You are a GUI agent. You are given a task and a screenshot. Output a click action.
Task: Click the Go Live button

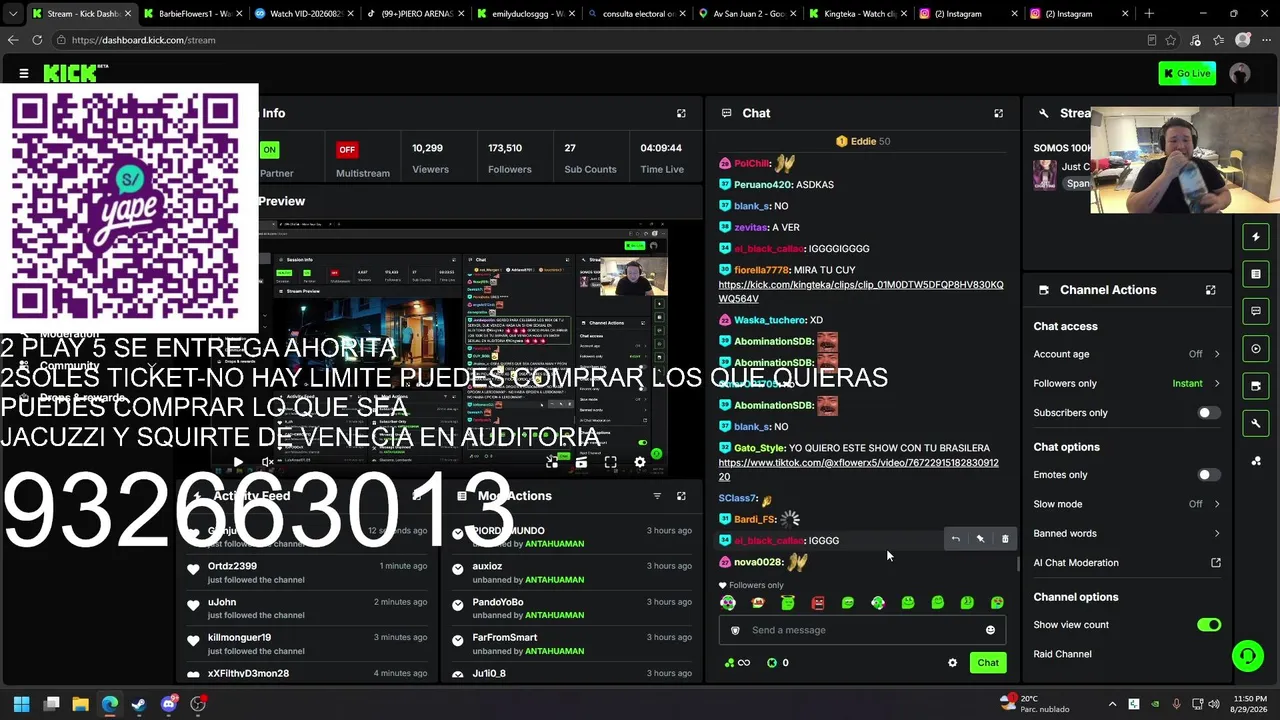pyautogui.click(x=1187, y=73)
